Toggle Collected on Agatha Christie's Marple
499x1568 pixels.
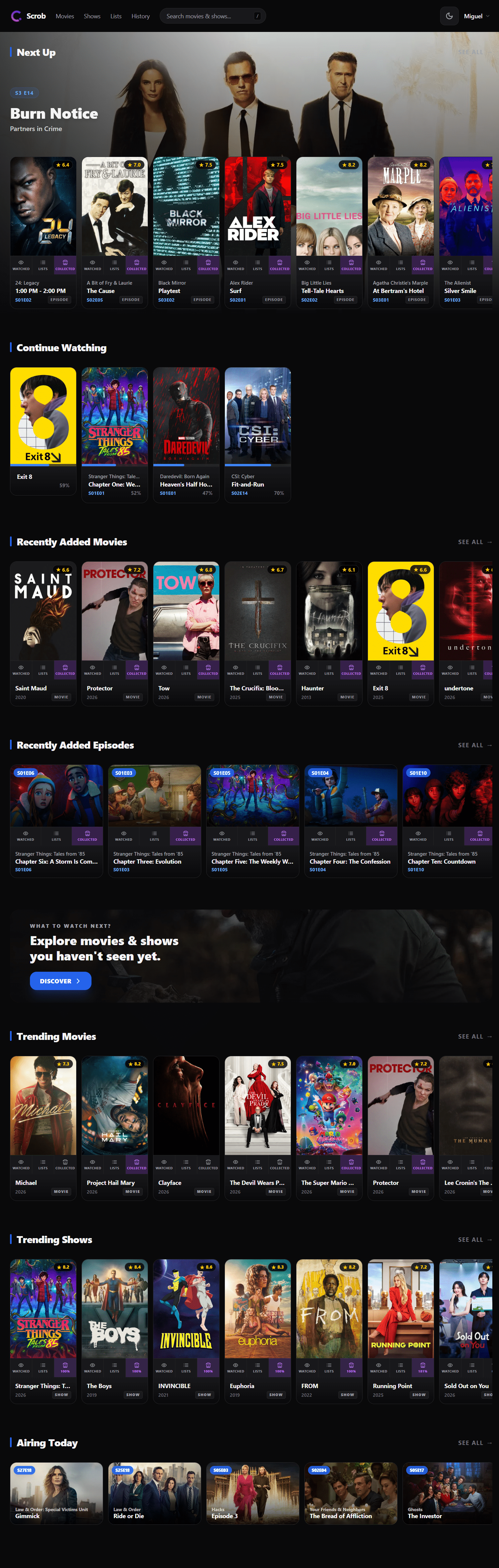pos(423,265)
